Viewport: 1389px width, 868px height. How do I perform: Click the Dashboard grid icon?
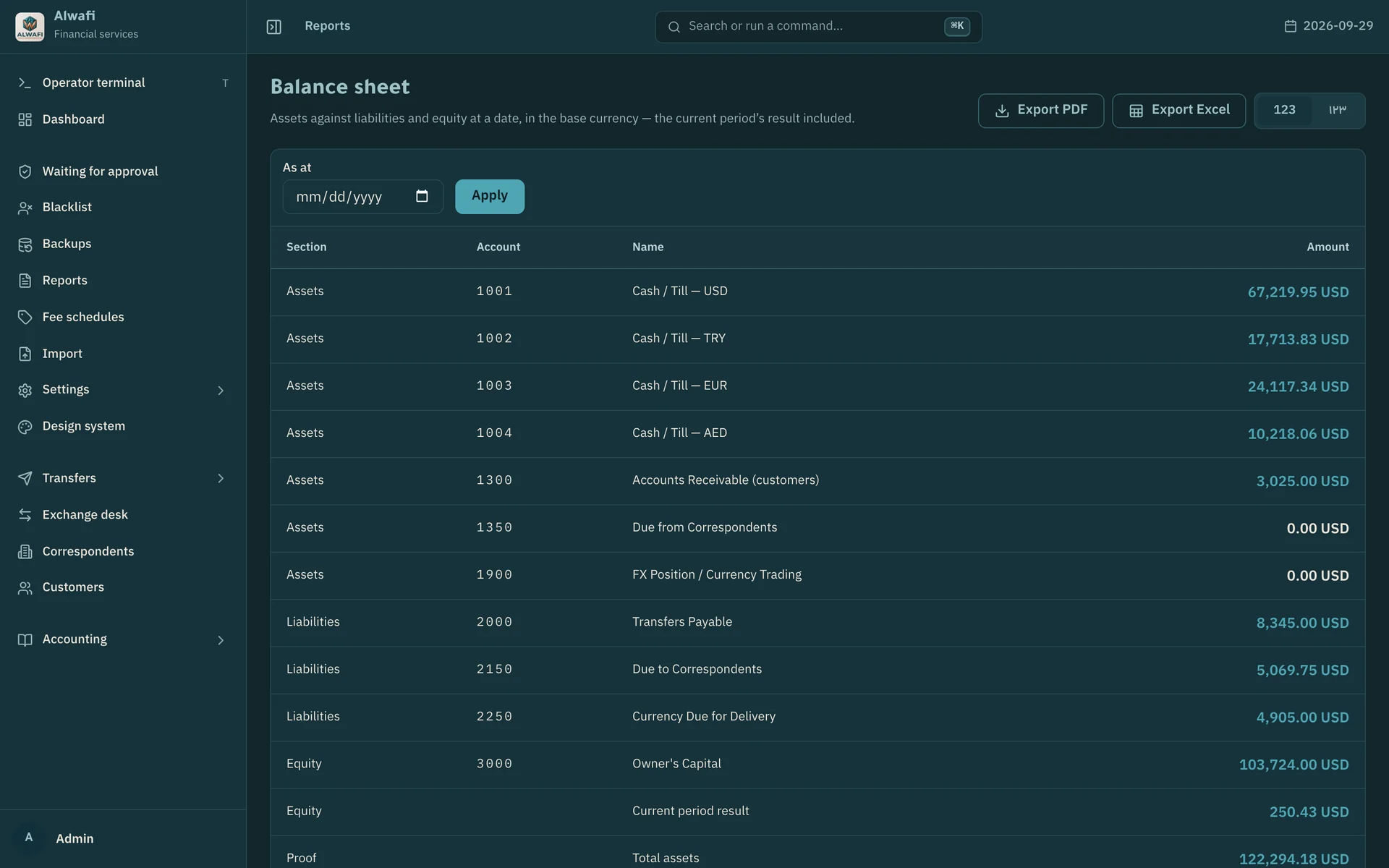[x=25, y=119]
